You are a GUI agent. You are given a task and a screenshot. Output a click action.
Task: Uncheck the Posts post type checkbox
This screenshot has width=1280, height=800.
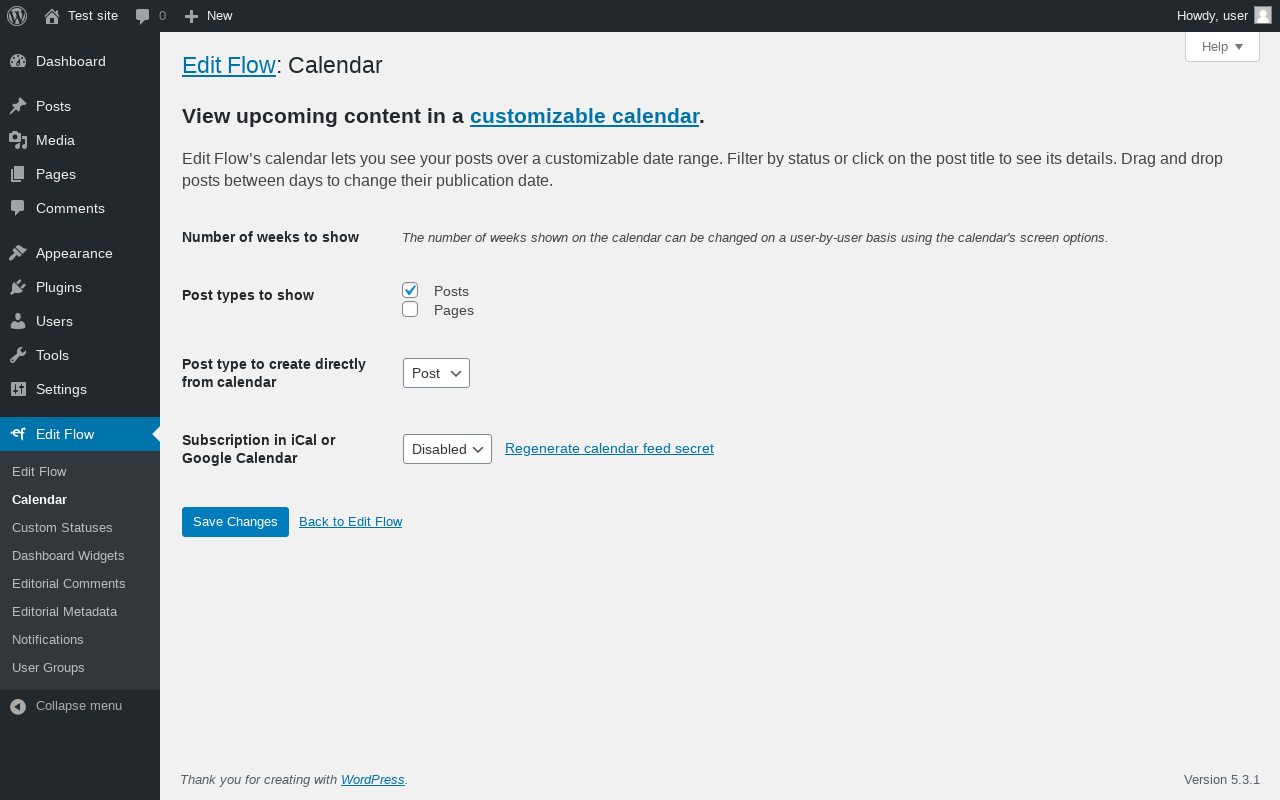(410, 290)
